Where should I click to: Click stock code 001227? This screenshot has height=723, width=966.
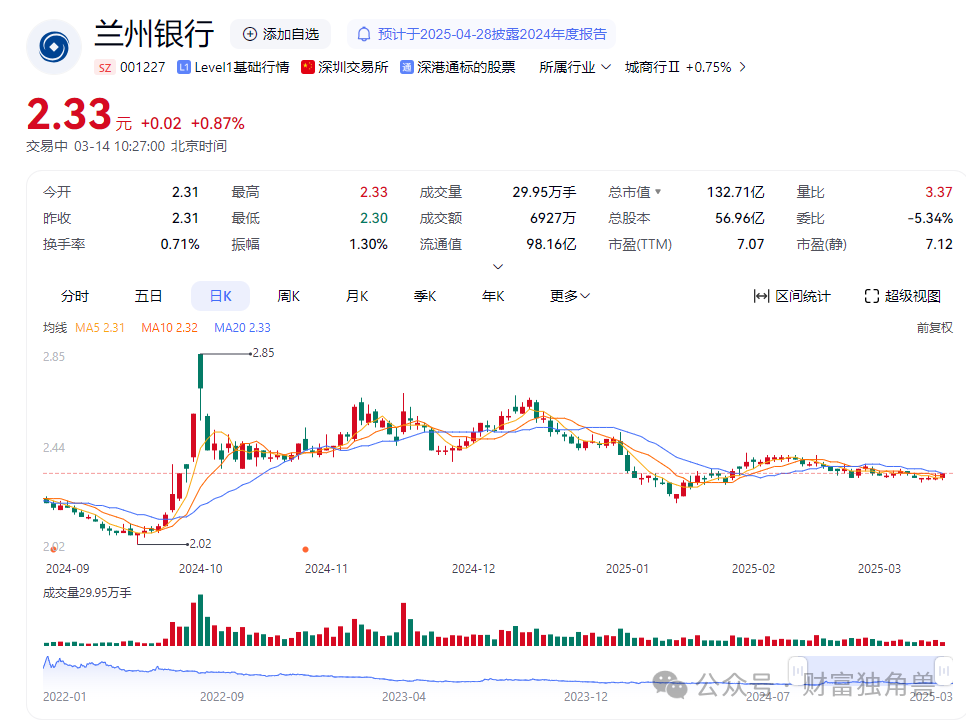[142, 67]
